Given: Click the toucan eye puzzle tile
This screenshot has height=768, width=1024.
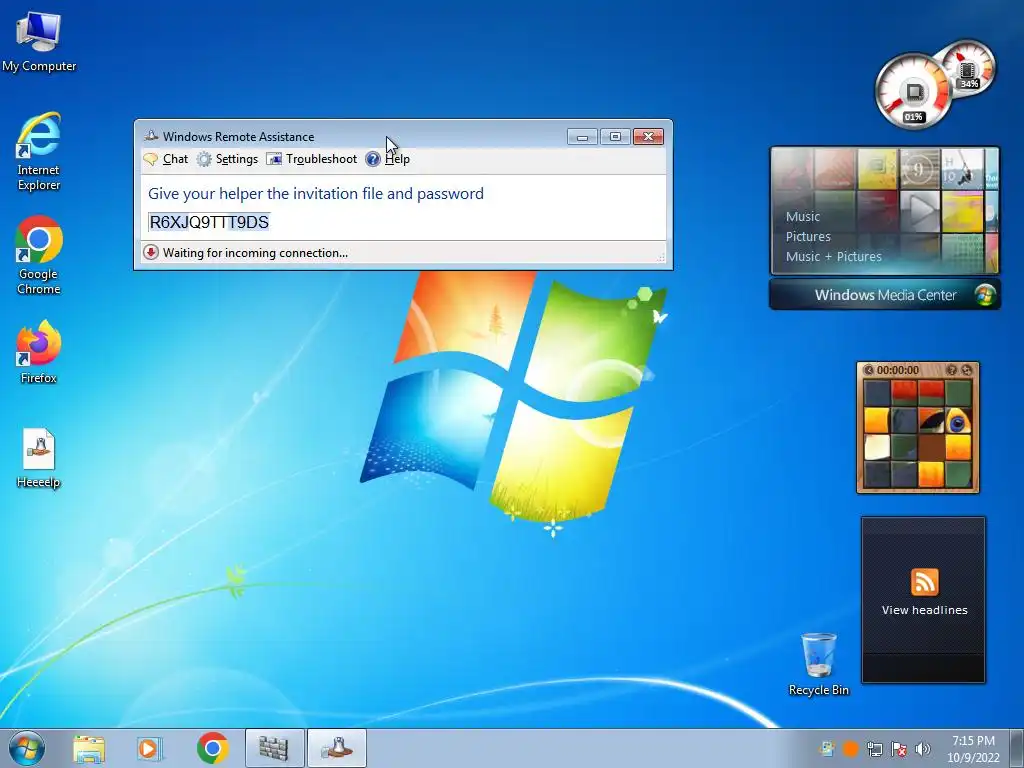Looking at the screenshot, I should pos(958,421).
